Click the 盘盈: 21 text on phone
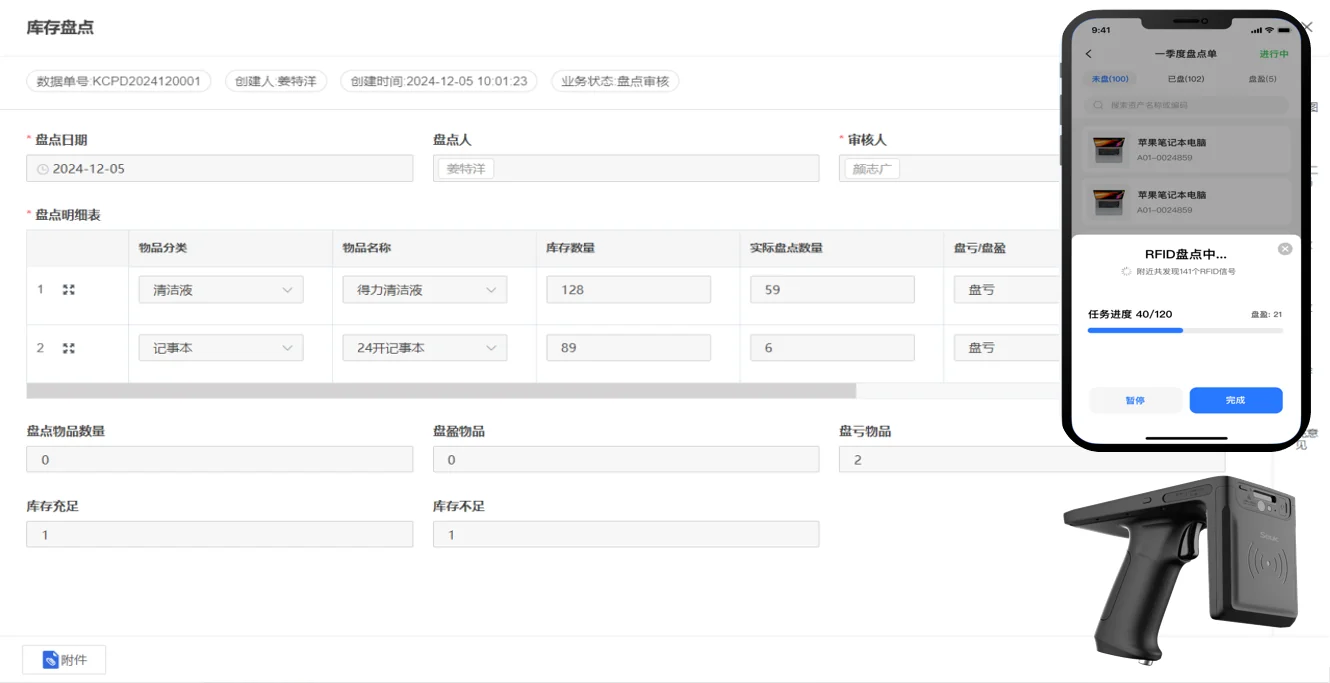This screenshot has width=1330, height=683. (1267, 314)
